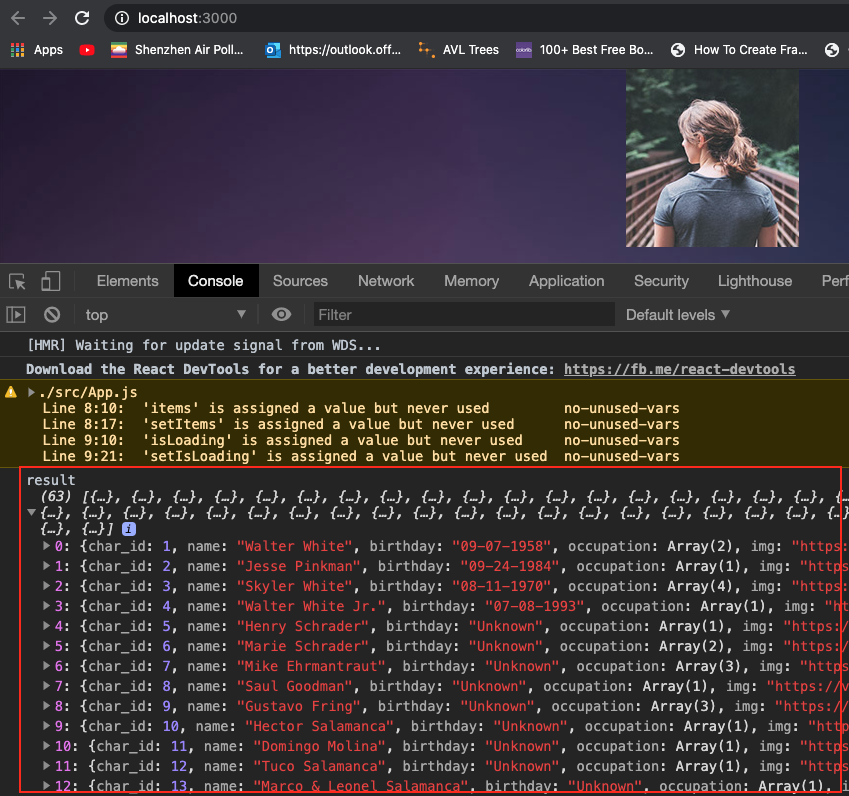Select the Console tab
Image resolution: width=849 pixels, height=796 pixels.
point(215,281)
